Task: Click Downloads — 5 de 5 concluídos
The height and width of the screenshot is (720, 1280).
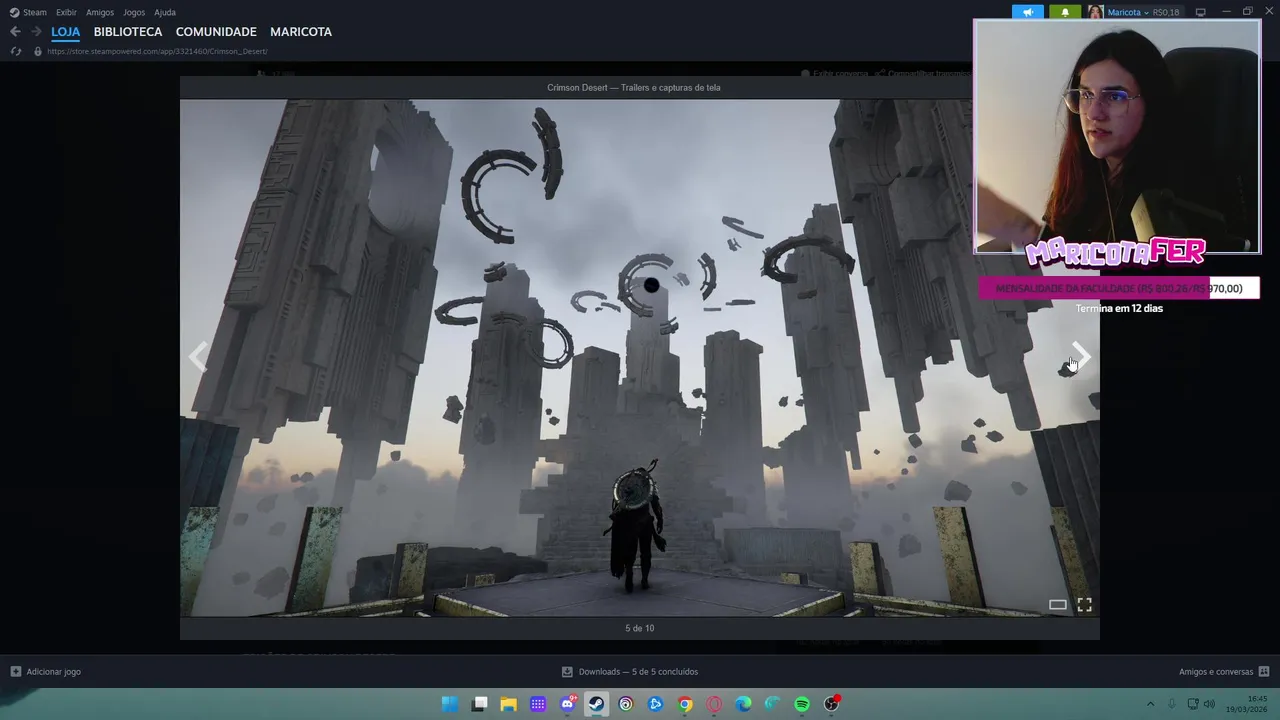Action: (638, 672)
